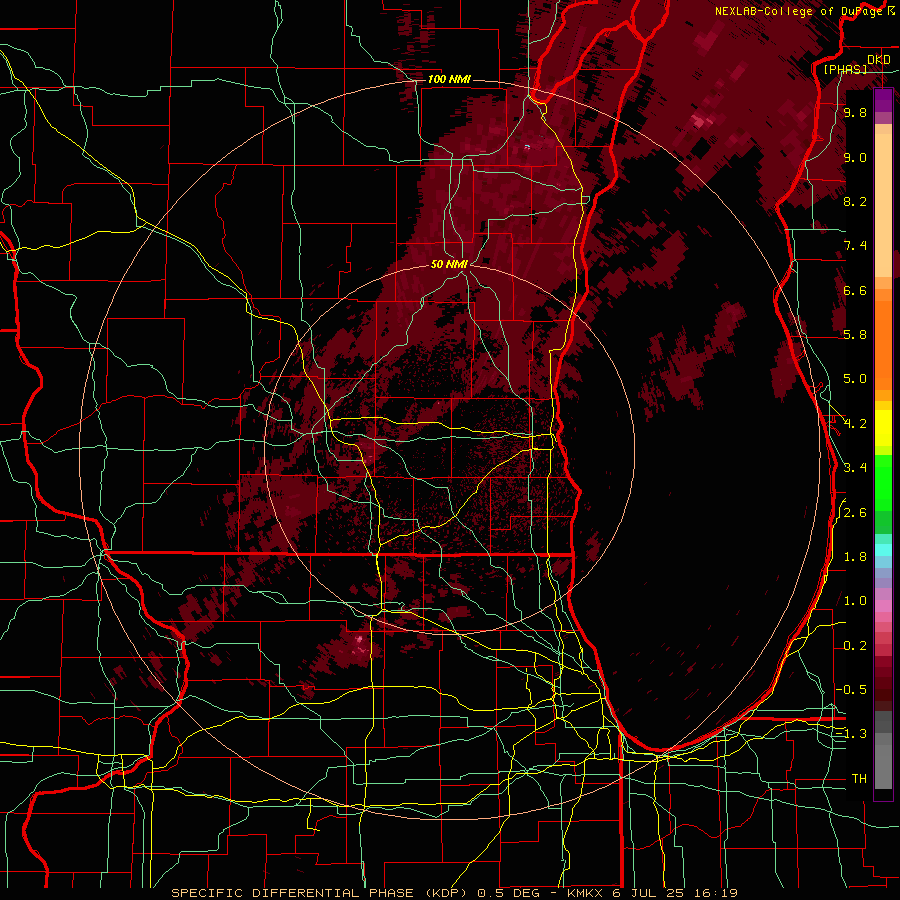Click the 'DKD' product code label
This screenshot has height=900, width=900.
[x=879, y=60]
